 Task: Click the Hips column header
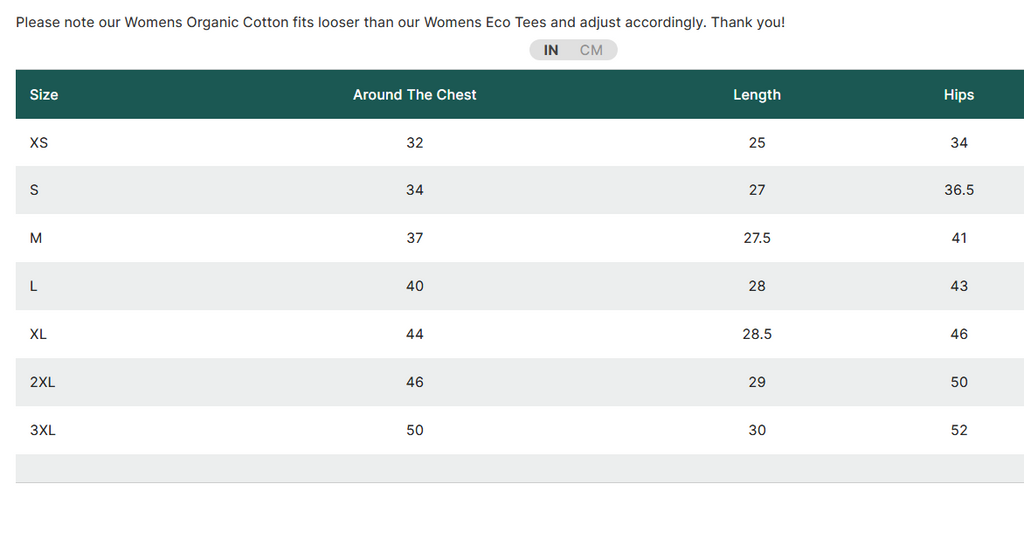(959, 95)
